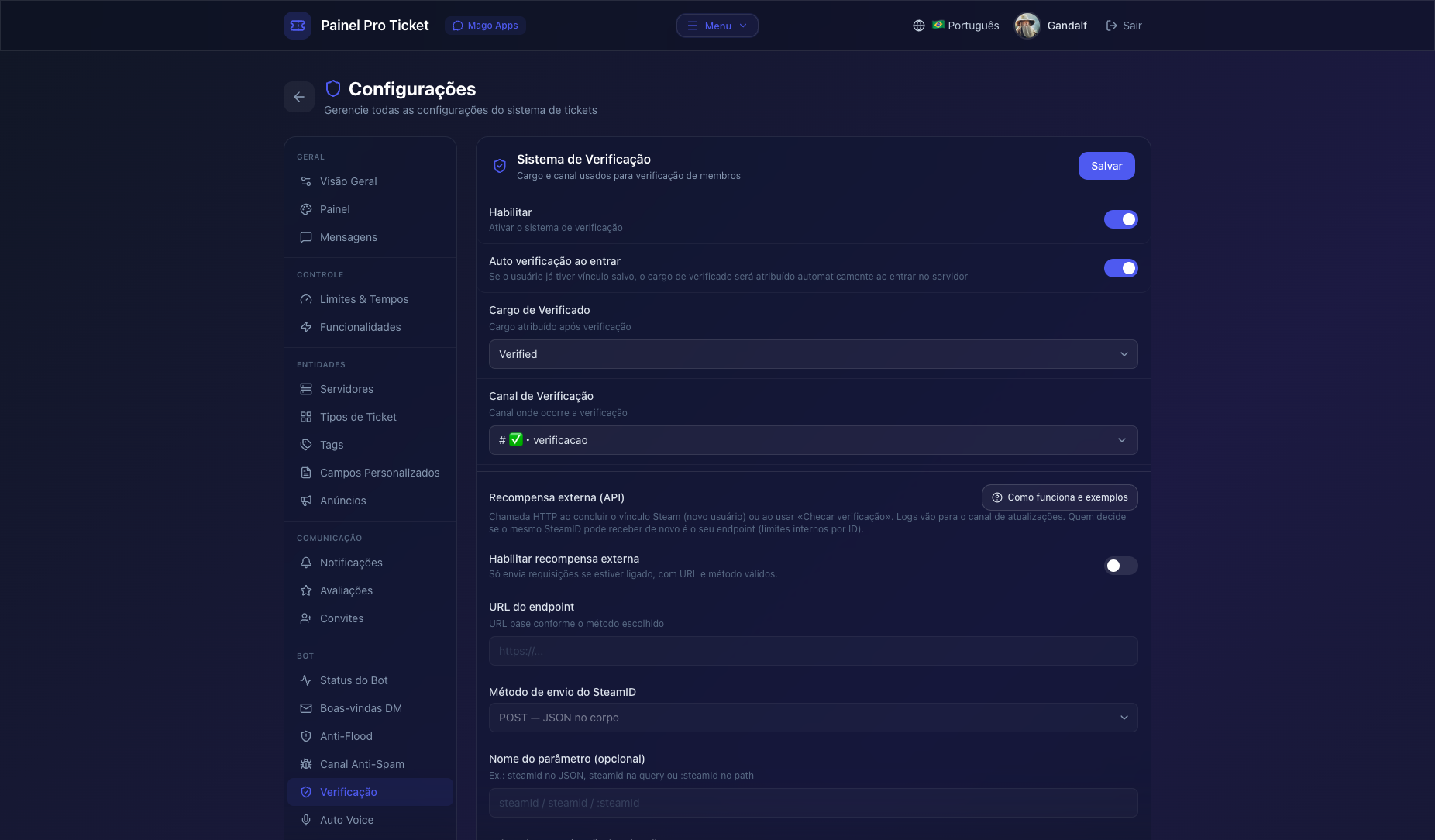Viewport: 1435px width, 840px height.
Task: Open Auto Voice section
Action: coord(370,820)
